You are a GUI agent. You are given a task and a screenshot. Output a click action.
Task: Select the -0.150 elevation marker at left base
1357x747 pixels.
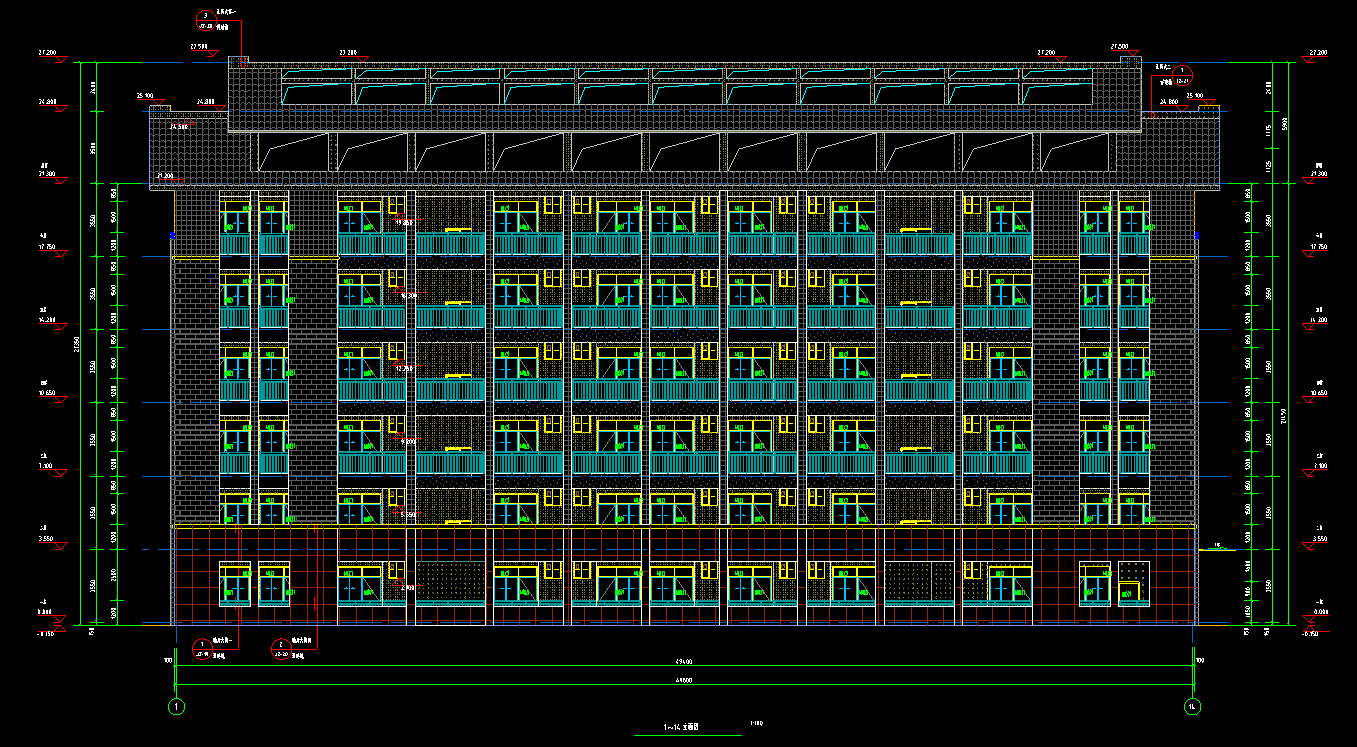tap(45, 634)
